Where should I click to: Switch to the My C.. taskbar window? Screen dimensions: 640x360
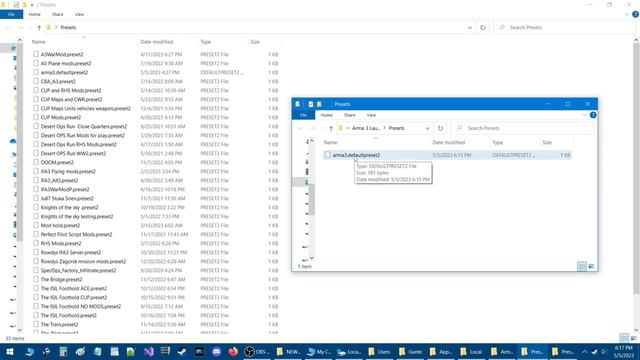(319, 351)
